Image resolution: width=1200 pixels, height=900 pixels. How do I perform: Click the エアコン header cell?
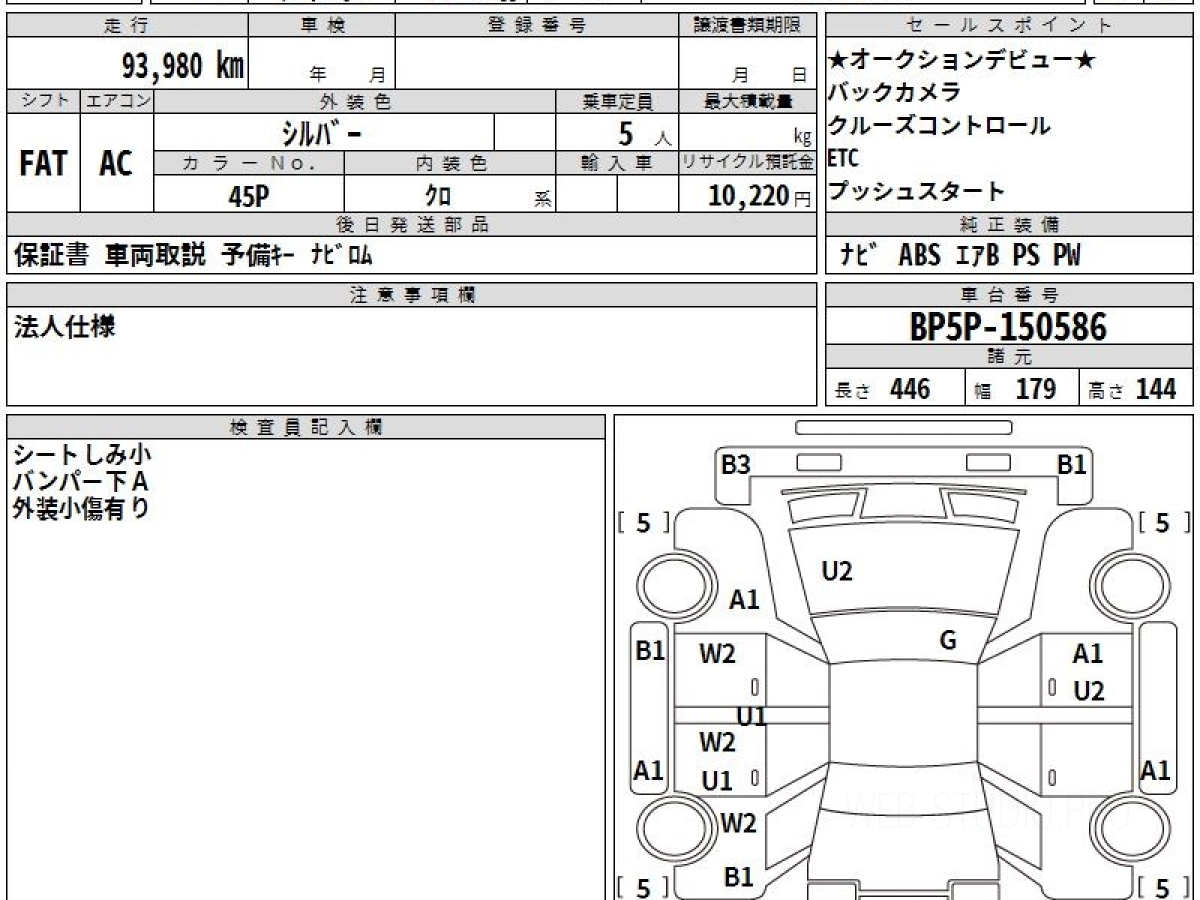tap(118, 101)
